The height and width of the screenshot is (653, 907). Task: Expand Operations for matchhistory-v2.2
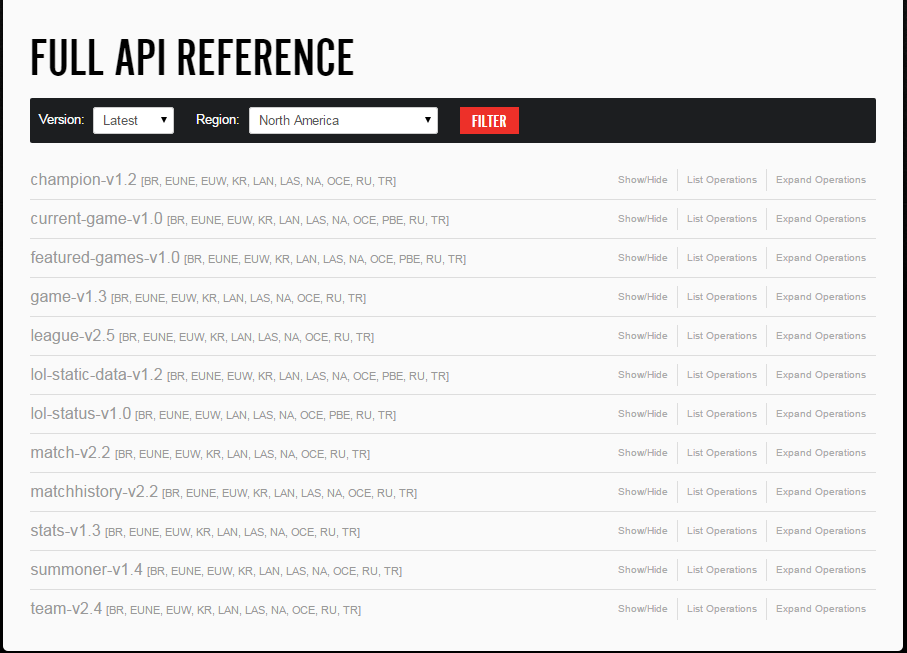[x=821, y=492]
